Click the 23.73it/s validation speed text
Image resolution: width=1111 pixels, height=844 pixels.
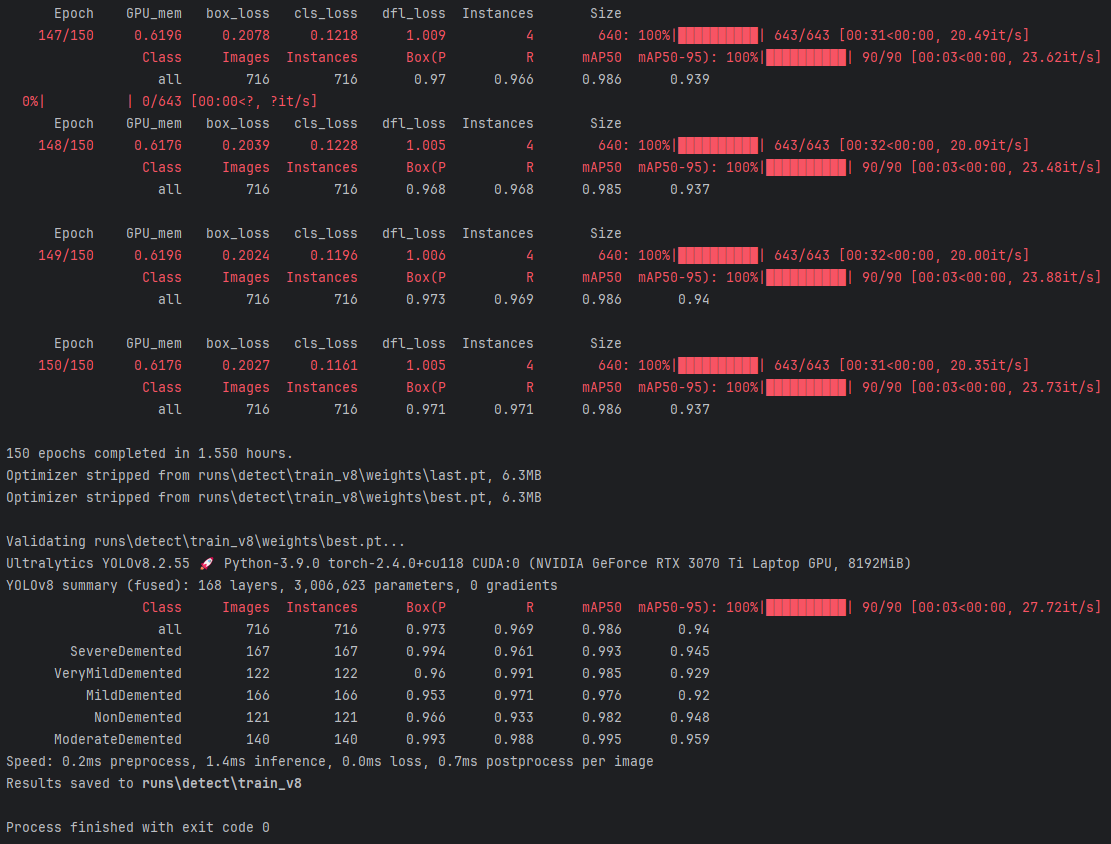[x=1058, y=387]
